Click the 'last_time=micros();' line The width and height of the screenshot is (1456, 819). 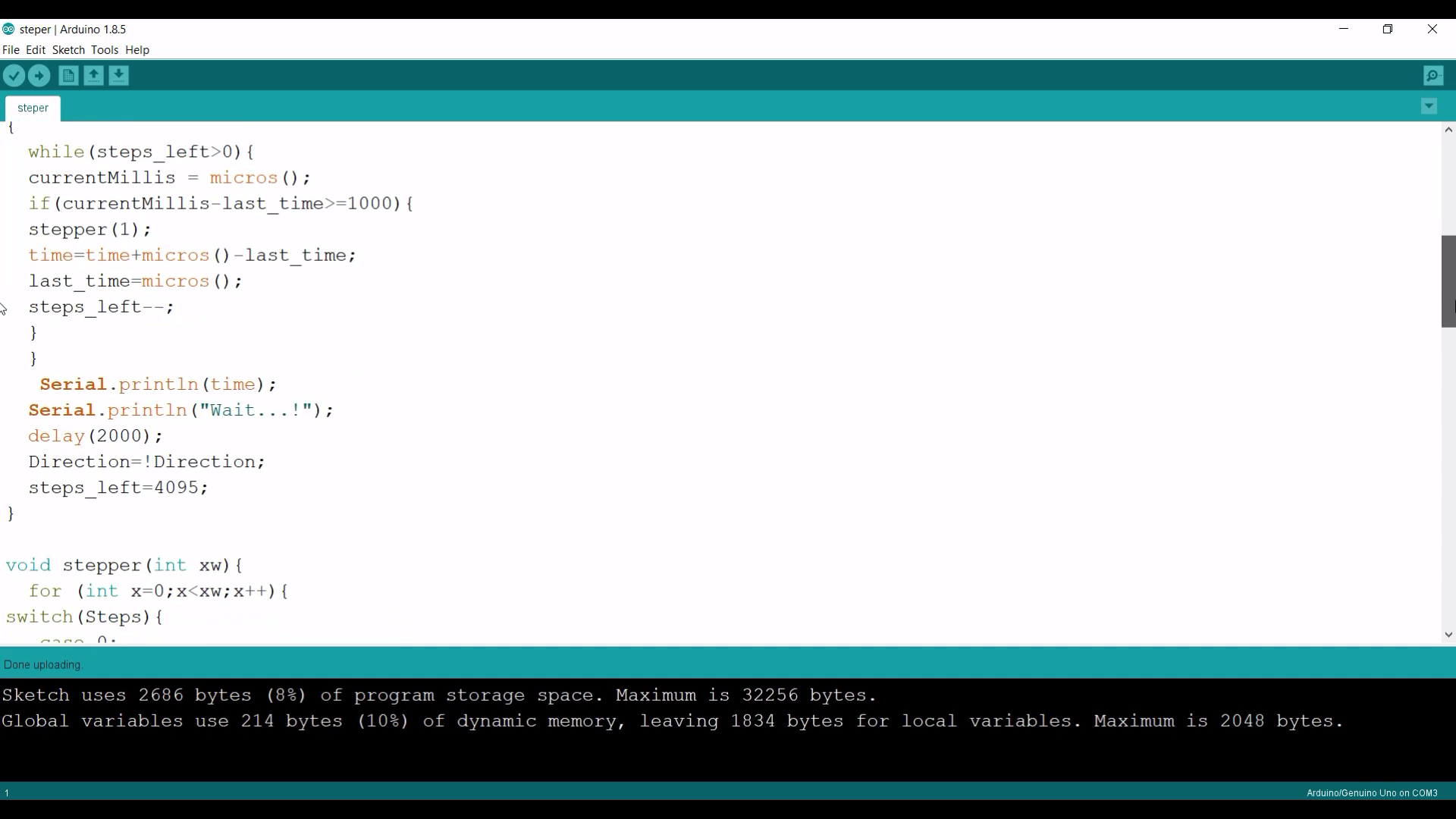click(x=136, y=281)
